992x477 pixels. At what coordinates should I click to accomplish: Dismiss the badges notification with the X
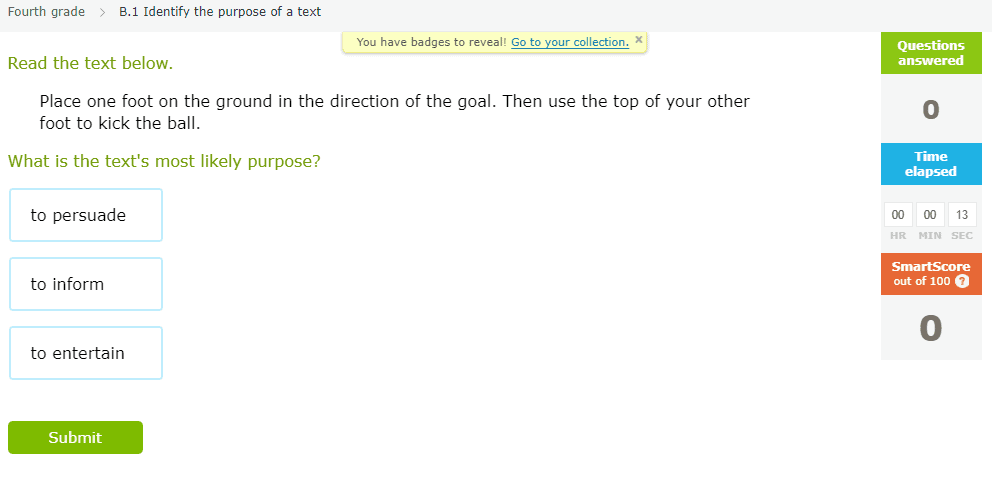[638, 40]
